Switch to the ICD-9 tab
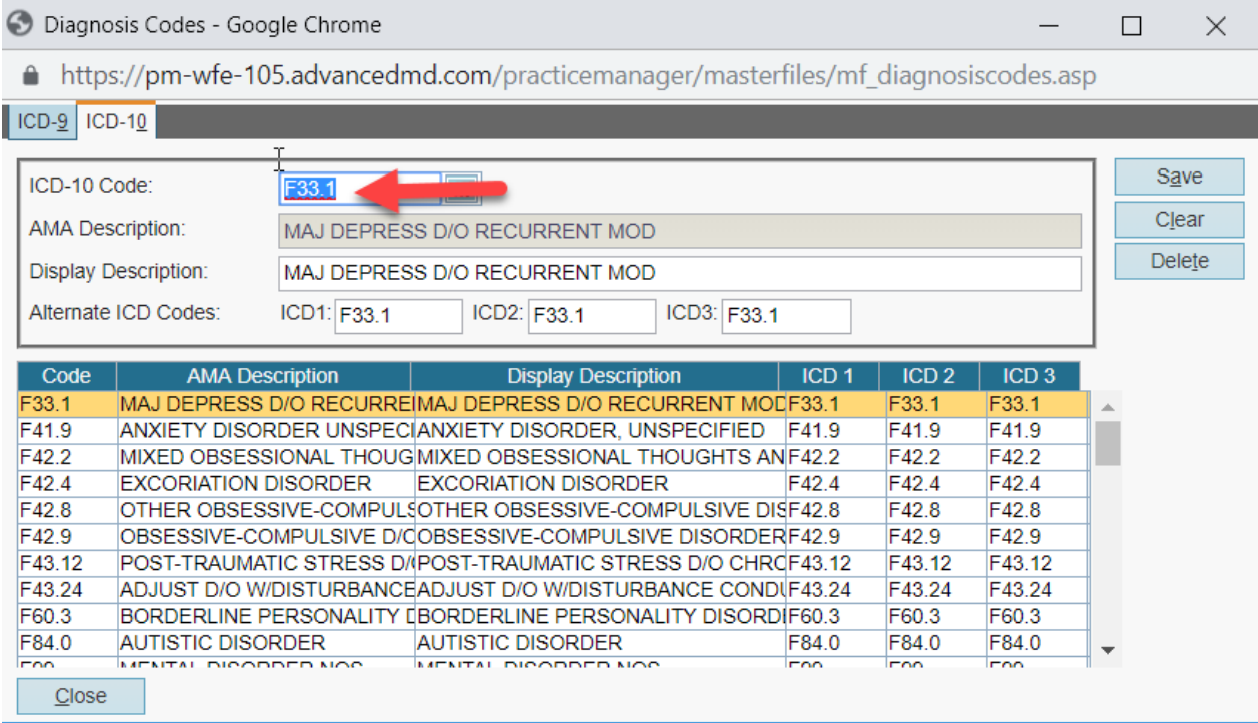This screenshot has width=1258, height=723. [x=42, y=122]
